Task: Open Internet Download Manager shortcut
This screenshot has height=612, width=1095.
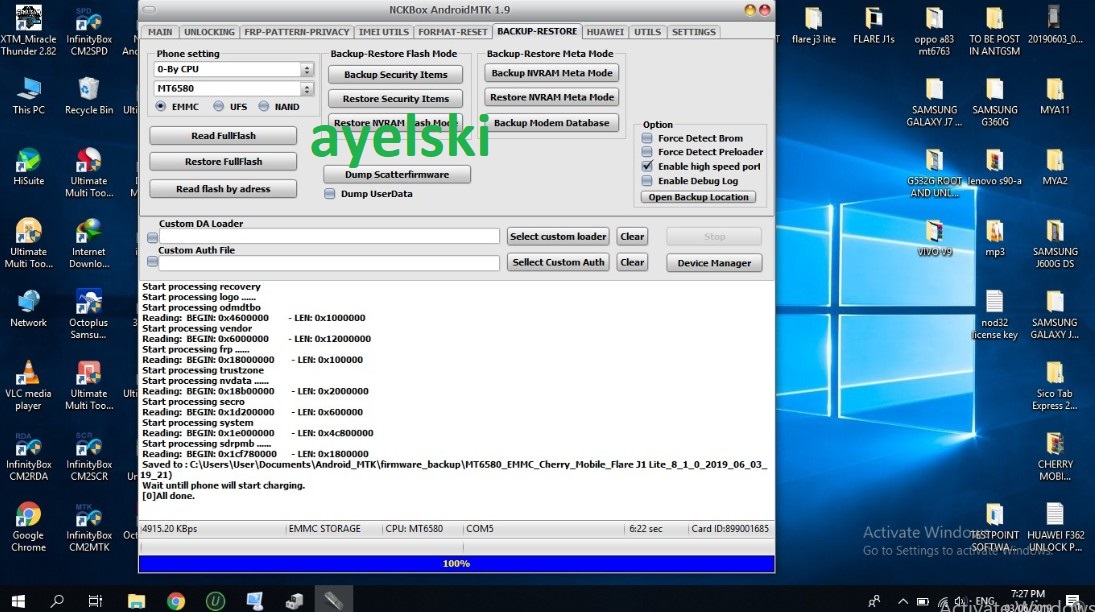Action: (89, 244)
